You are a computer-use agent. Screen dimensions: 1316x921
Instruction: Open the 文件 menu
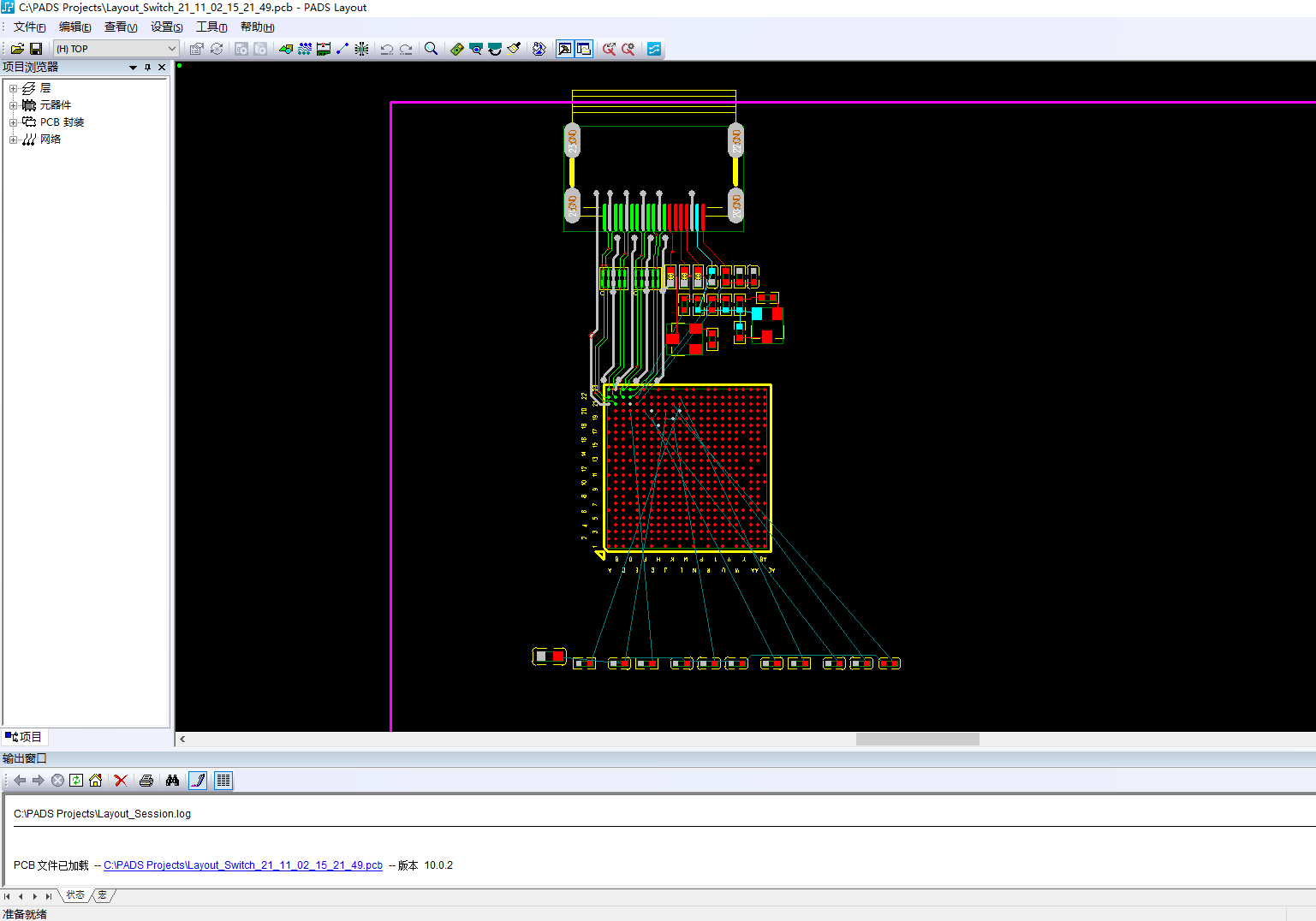coord(29,27)
